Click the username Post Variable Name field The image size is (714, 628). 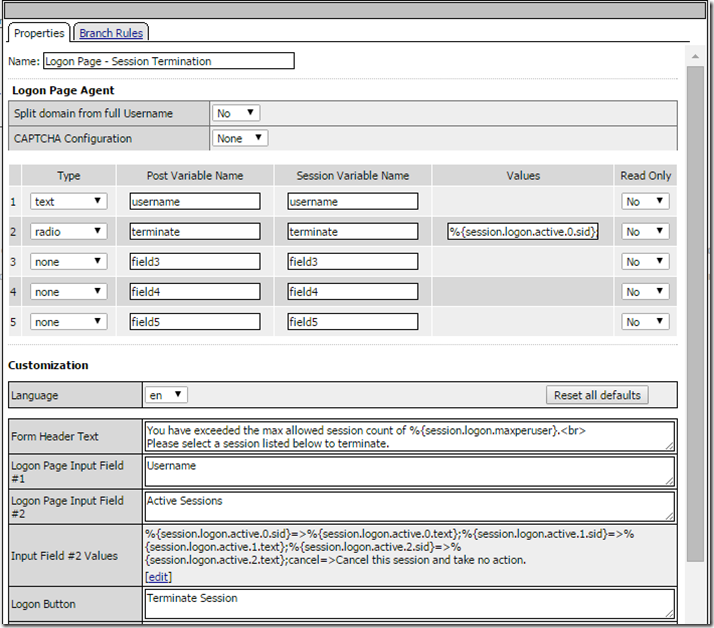click(194, 201)
